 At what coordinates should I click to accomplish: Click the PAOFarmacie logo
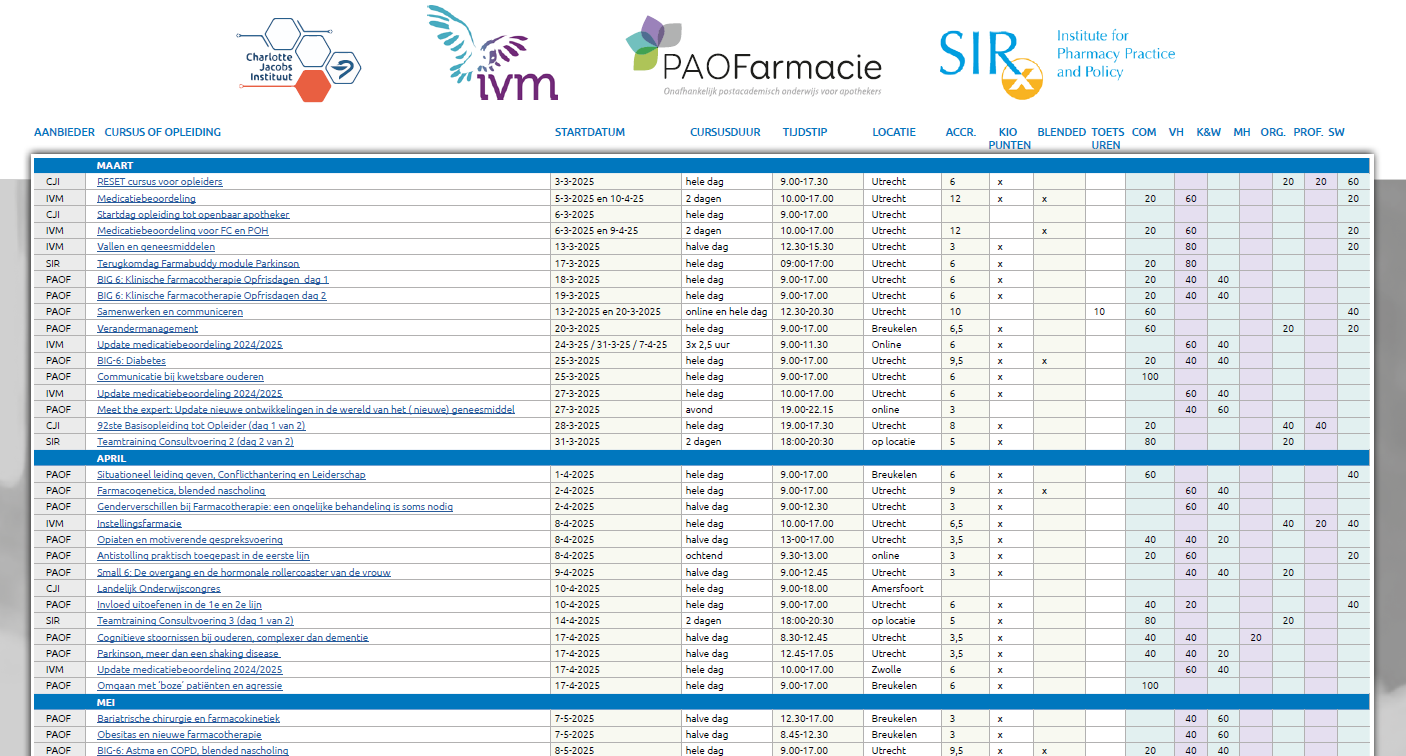click(x=754, y=56)
